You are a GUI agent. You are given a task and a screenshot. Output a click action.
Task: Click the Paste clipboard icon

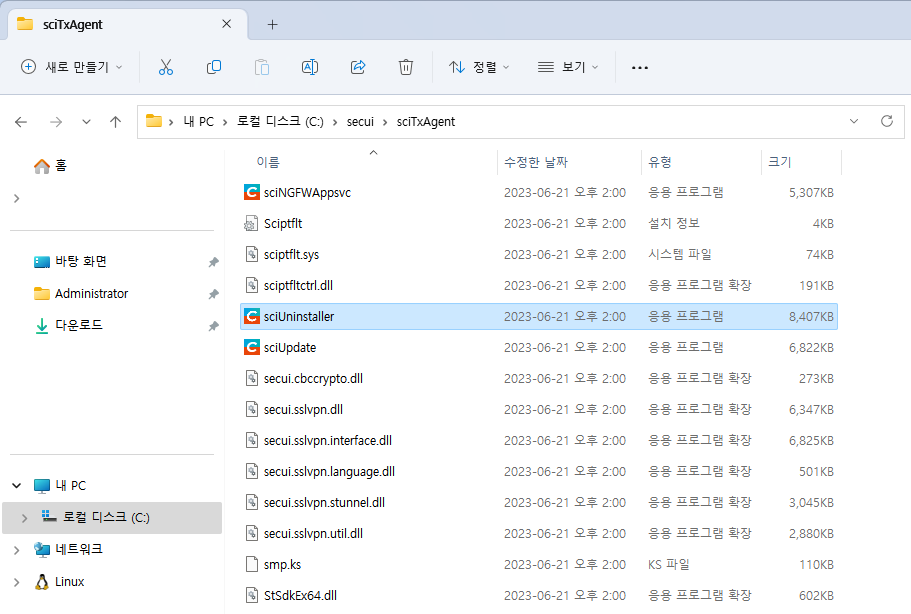[x=262, y=67]
